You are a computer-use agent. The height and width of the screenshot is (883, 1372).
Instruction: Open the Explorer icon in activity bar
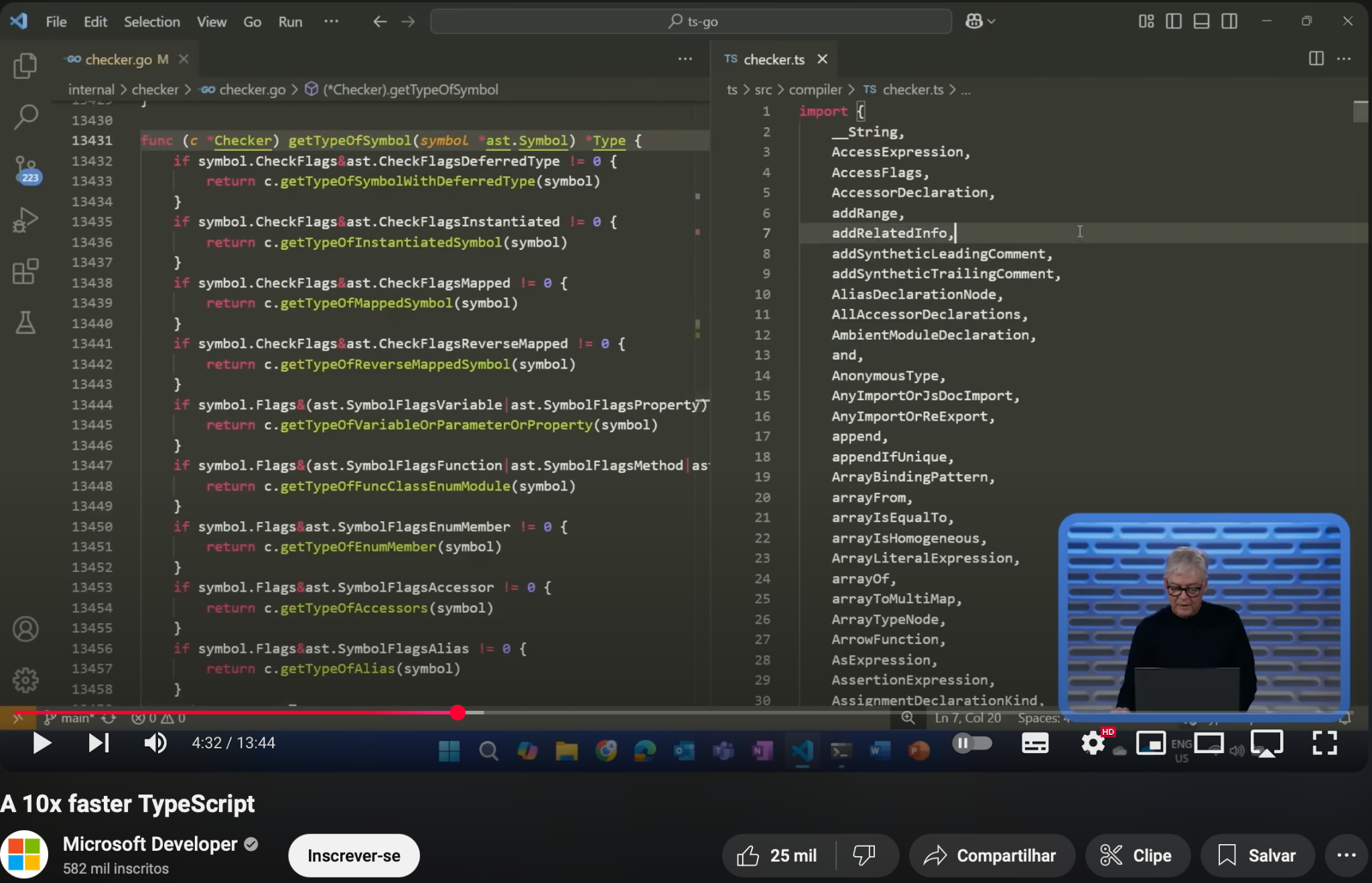point(25,66)
